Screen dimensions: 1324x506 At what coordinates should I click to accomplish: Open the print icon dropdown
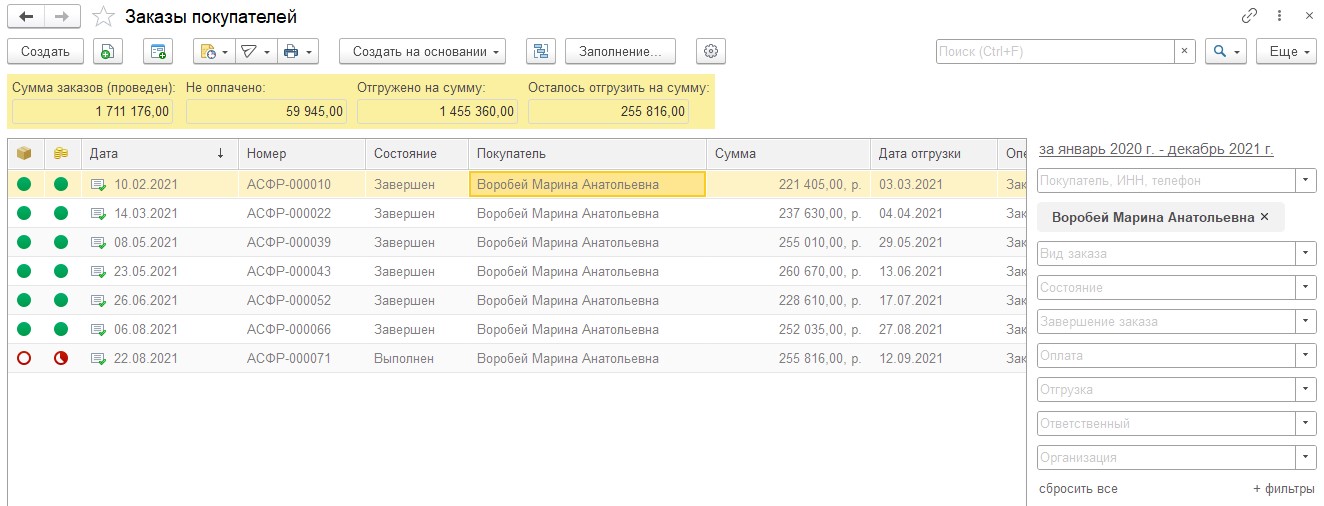click(296, 51)
